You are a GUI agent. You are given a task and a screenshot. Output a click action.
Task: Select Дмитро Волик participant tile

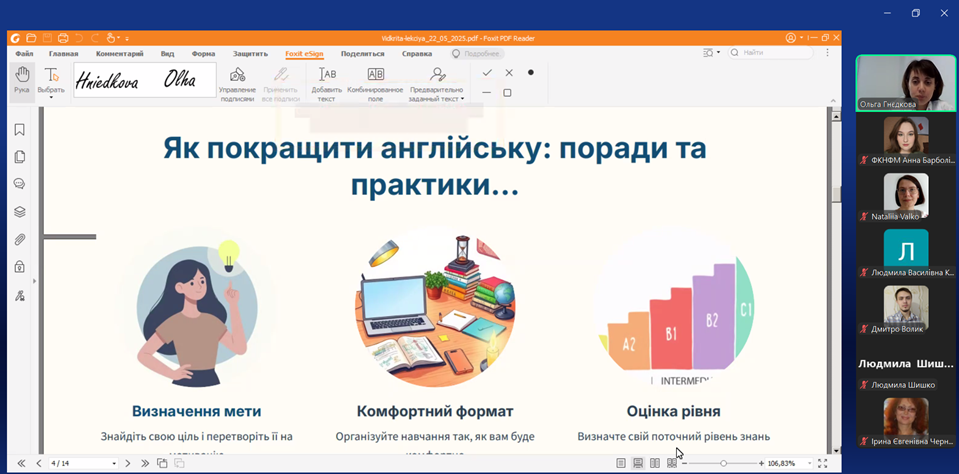pyautogui.click(x=906, y=308)
